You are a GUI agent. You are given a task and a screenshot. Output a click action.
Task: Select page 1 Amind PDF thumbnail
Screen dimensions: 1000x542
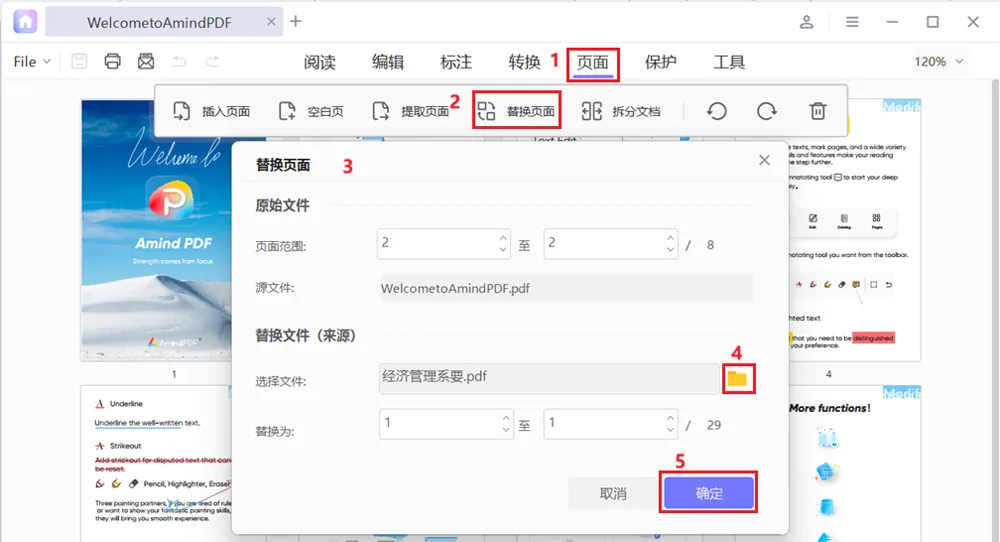156,230
